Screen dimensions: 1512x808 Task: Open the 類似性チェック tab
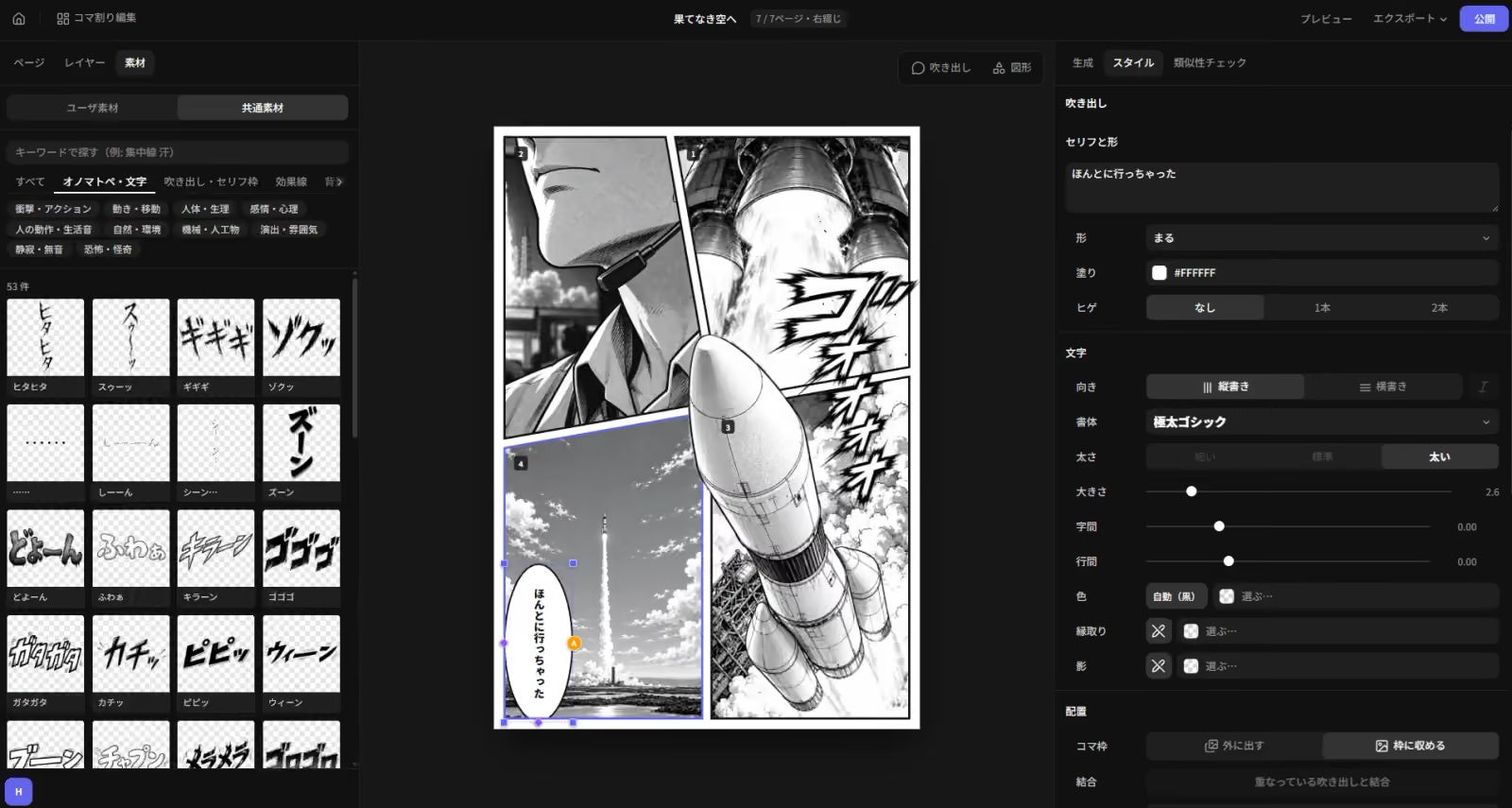click(1210, 62)
